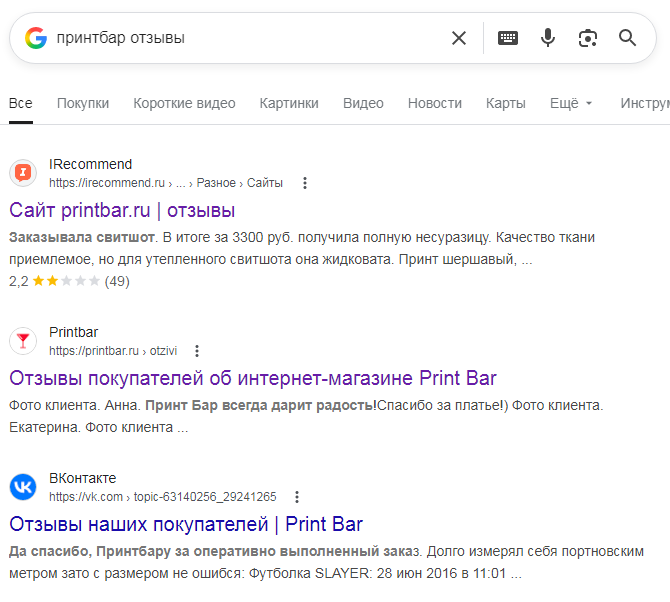
Task: Click snippet 'Да спасибо, Принтбару за оперативно выполненный заказ'
Action: (214, 551)
